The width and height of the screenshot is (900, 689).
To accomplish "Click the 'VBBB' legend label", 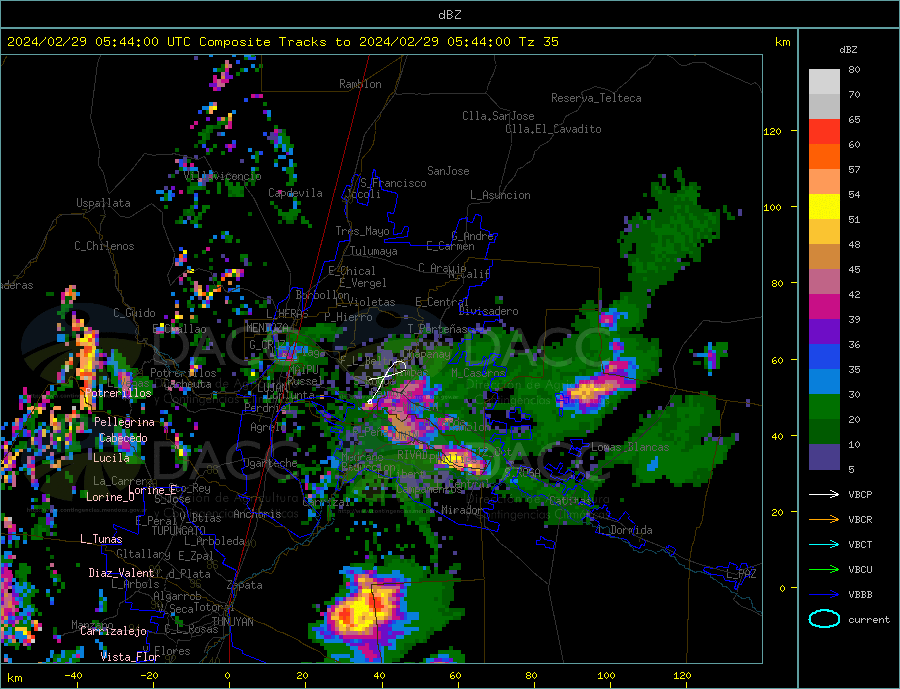I will pos(860,595).
